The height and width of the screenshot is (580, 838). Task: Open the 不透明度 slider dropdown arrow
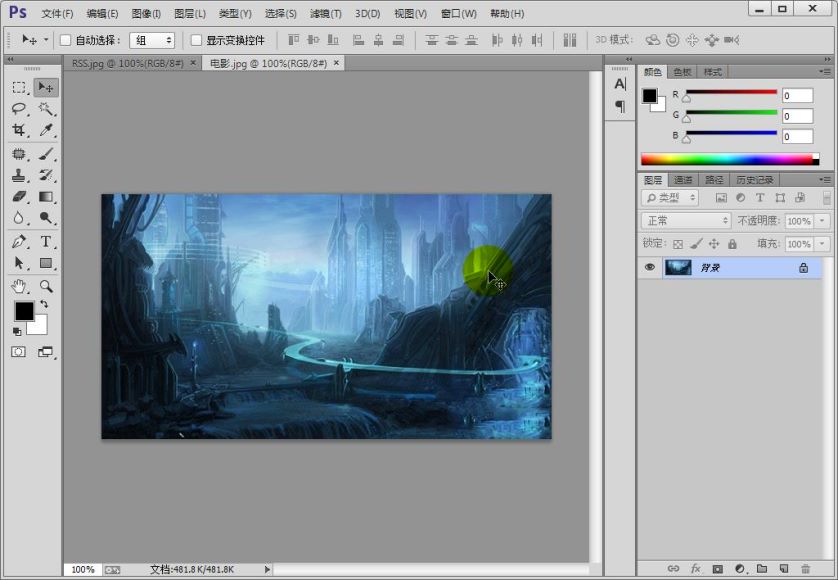(823, 221)
